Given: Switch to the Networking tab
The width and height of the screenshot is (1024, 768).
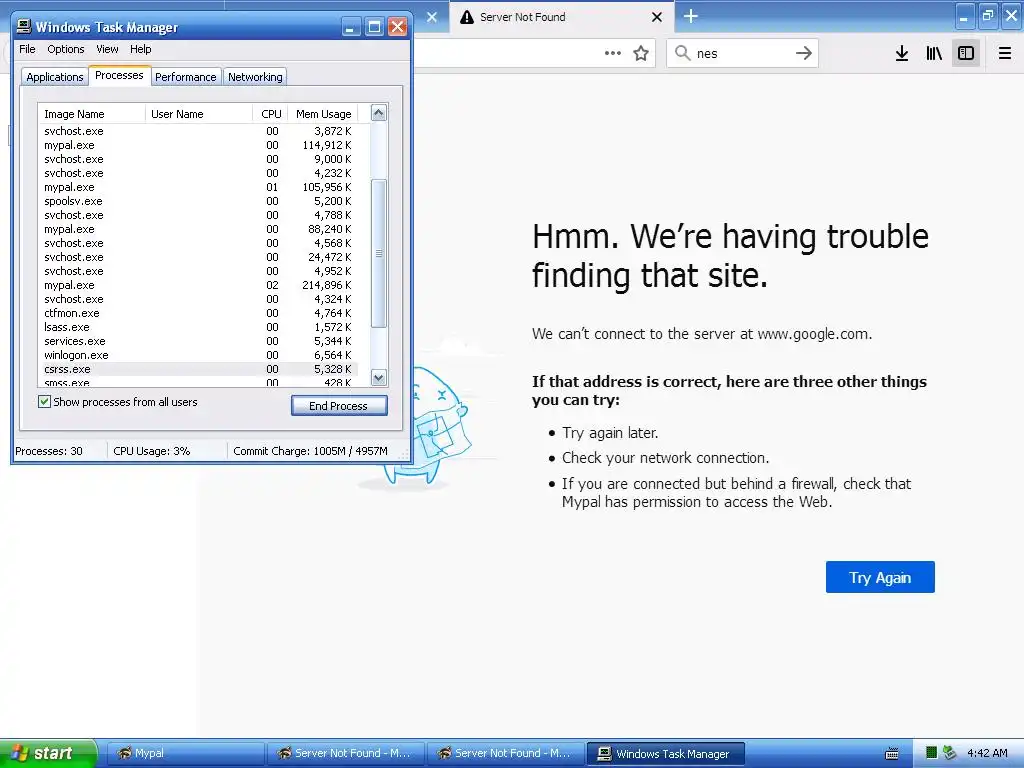Looking at the screenshot, I should point(255,76).
